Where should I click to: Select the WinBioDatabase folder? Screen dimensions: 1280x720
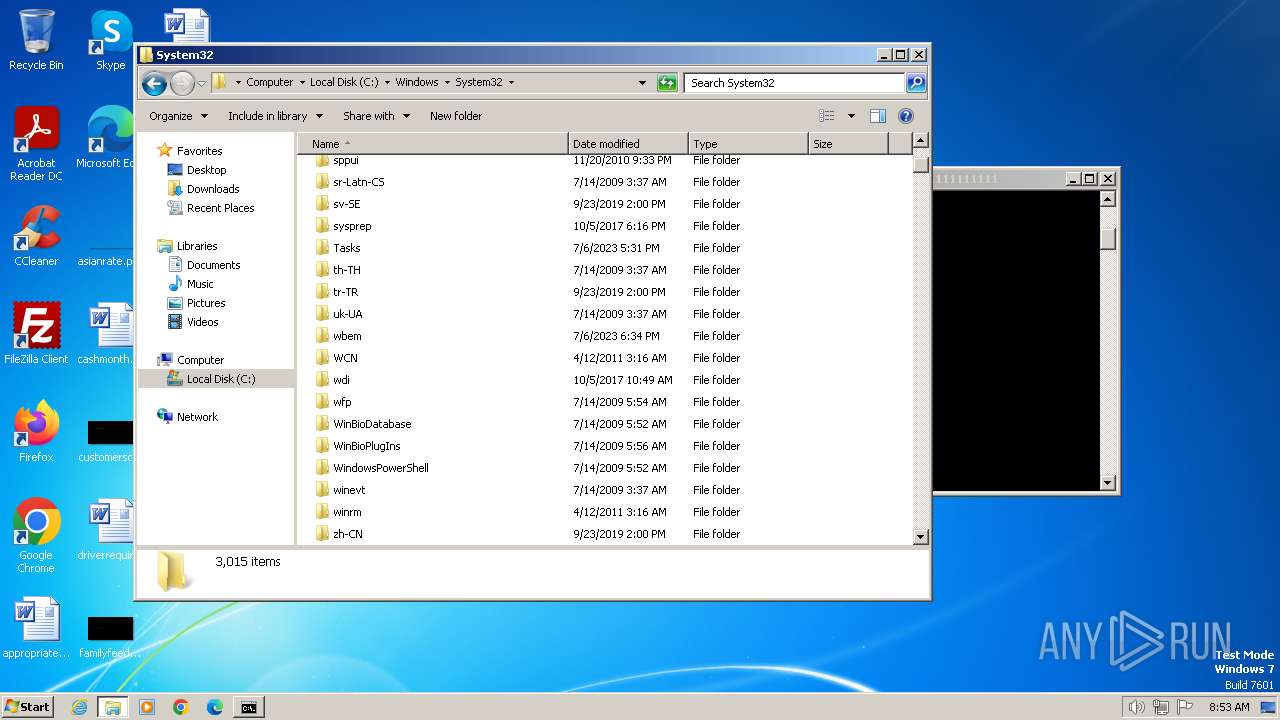pyautogui.click(x=372, y=424)
